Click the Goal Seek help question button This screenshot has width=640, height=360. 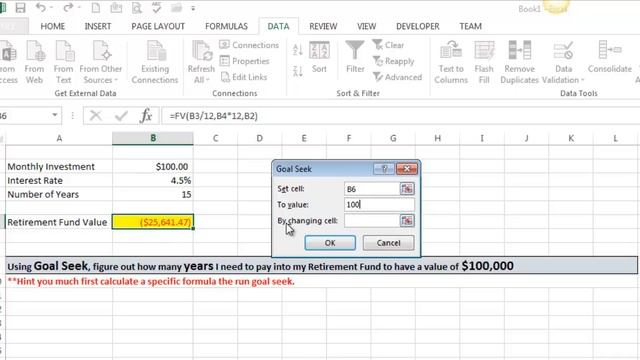pos(384,169)
